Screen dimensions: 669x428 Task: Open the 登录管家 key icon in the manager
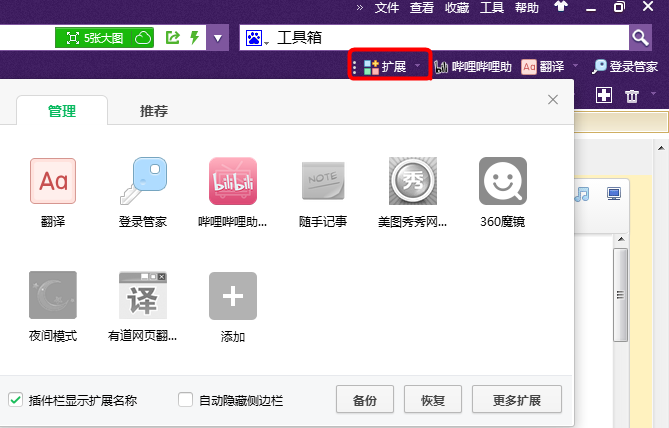coord(143,181)
